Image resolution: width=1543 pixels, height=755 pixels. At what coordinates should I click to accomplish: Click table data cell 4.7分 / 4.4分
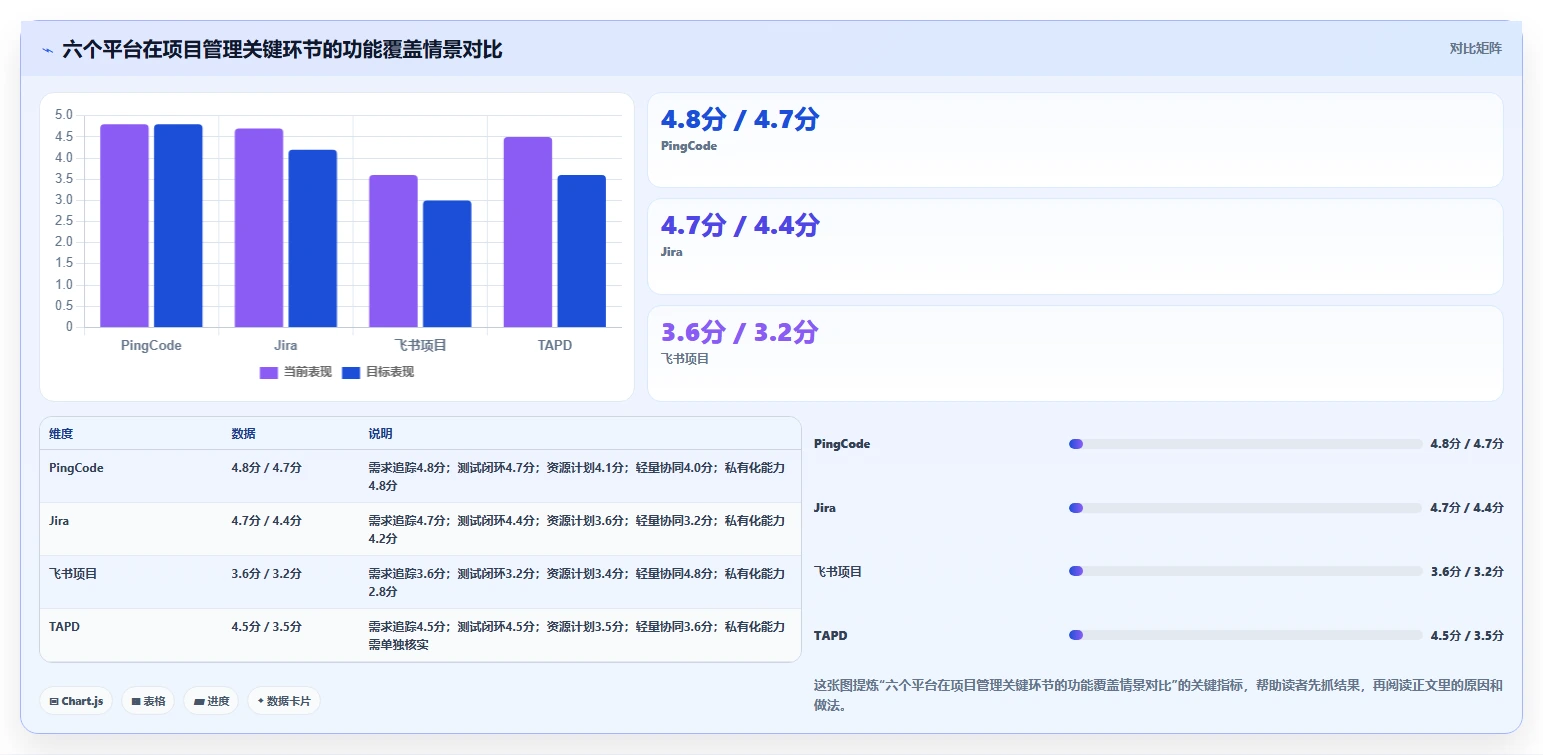(266, 521)
